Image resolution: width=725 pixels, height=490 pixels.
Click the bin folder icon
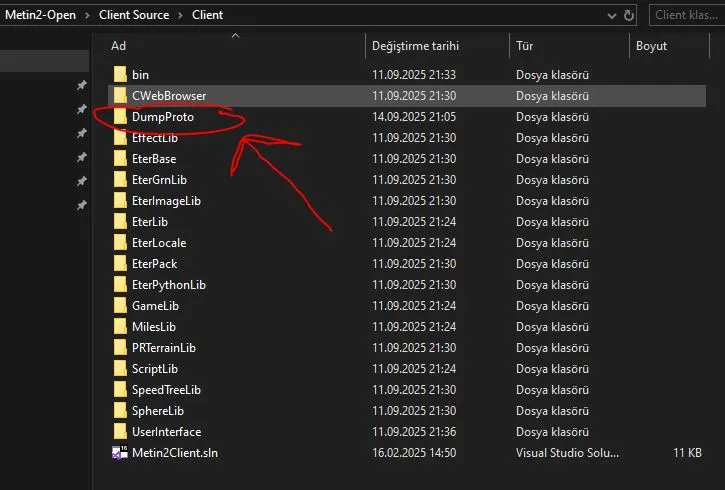coord(120,74)
